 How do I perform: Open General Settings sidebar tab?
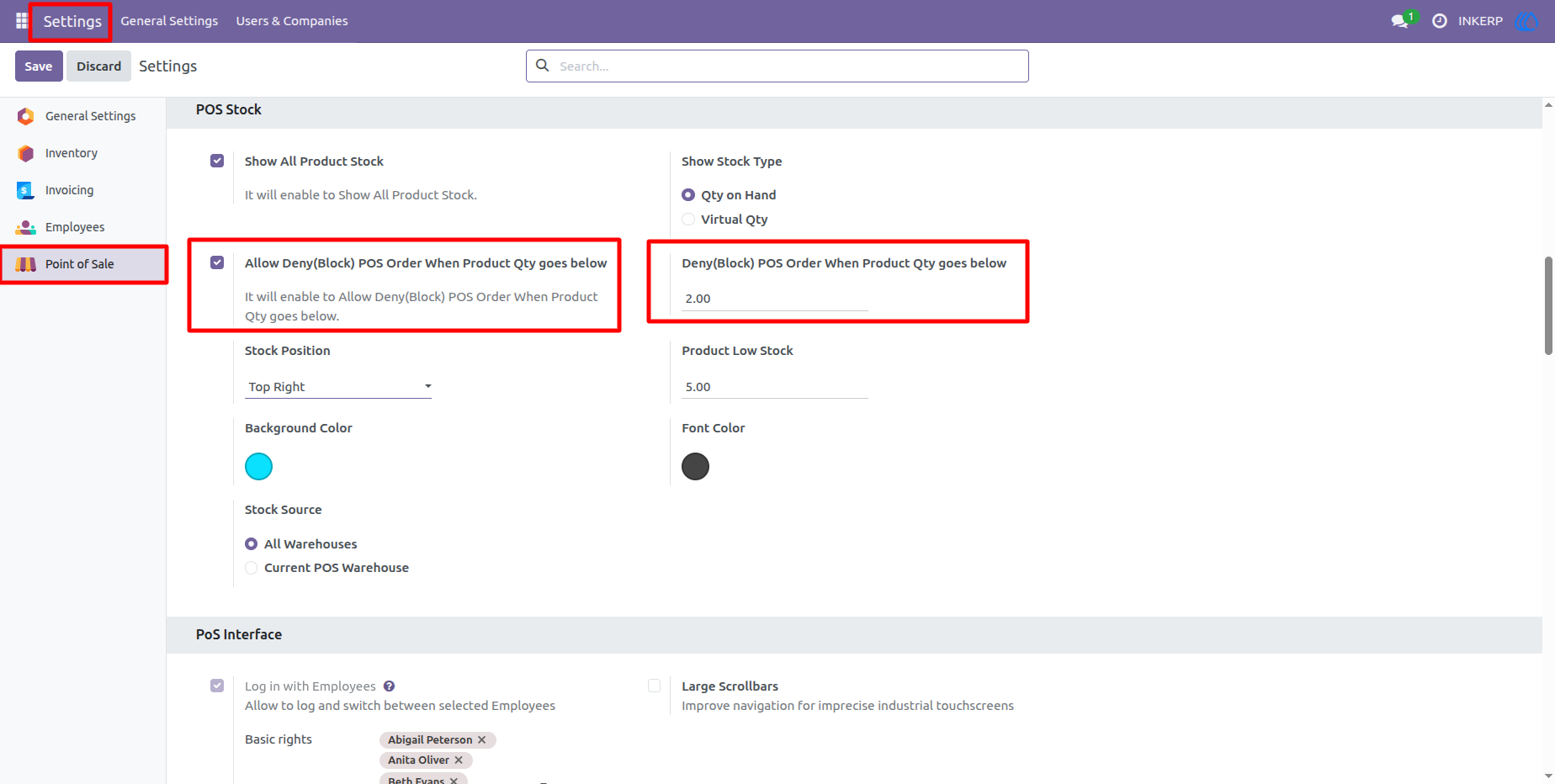coord(83,116)
